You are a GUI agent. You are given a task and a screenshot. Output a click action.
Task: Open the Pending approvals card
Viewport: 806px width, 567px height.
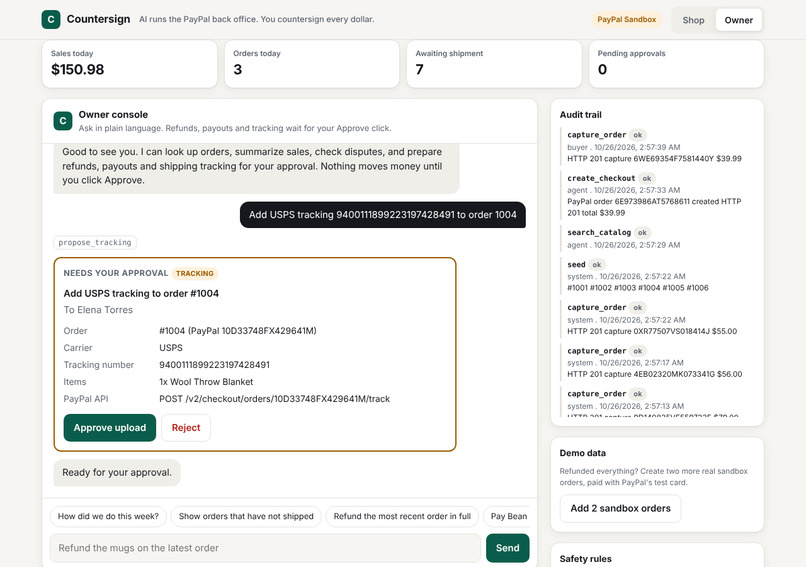[676, 64]
